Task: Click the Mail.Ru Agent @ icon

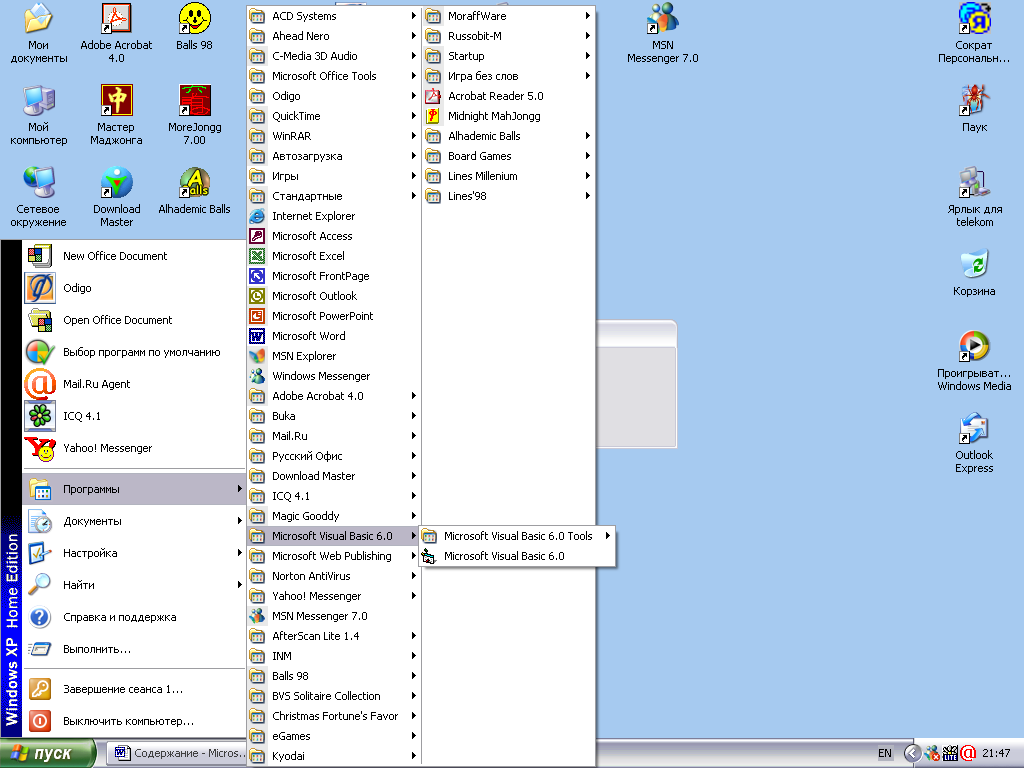Action: (40, 384)
